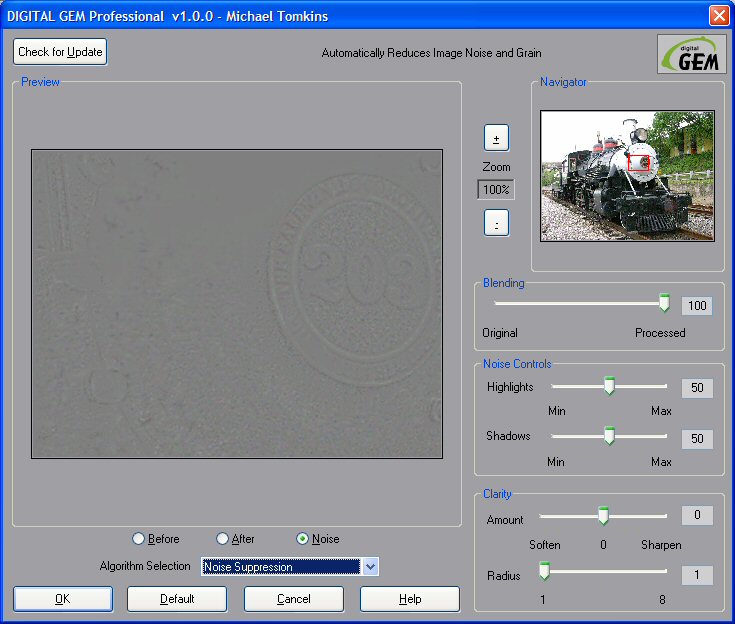
Task: Click the Shadows noise slider handle
Action: click(x=608, y=437)
